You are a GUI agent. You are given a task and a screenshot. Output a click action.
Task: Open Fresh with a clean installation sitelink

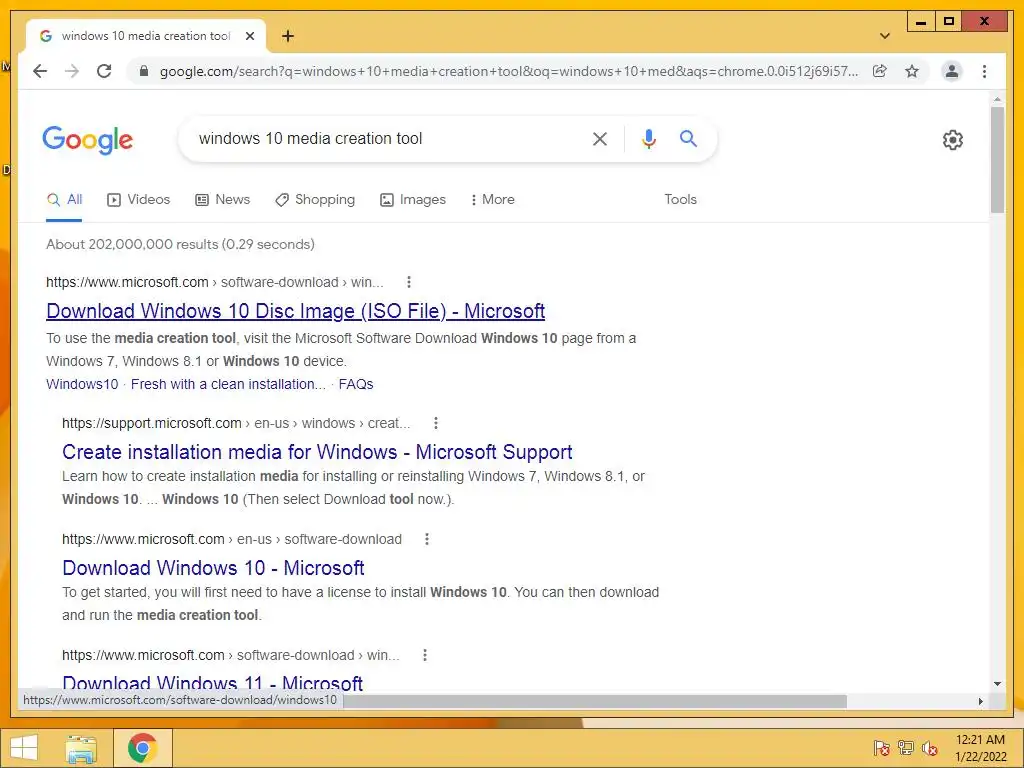pyautogui.click(x=228, y=384)
